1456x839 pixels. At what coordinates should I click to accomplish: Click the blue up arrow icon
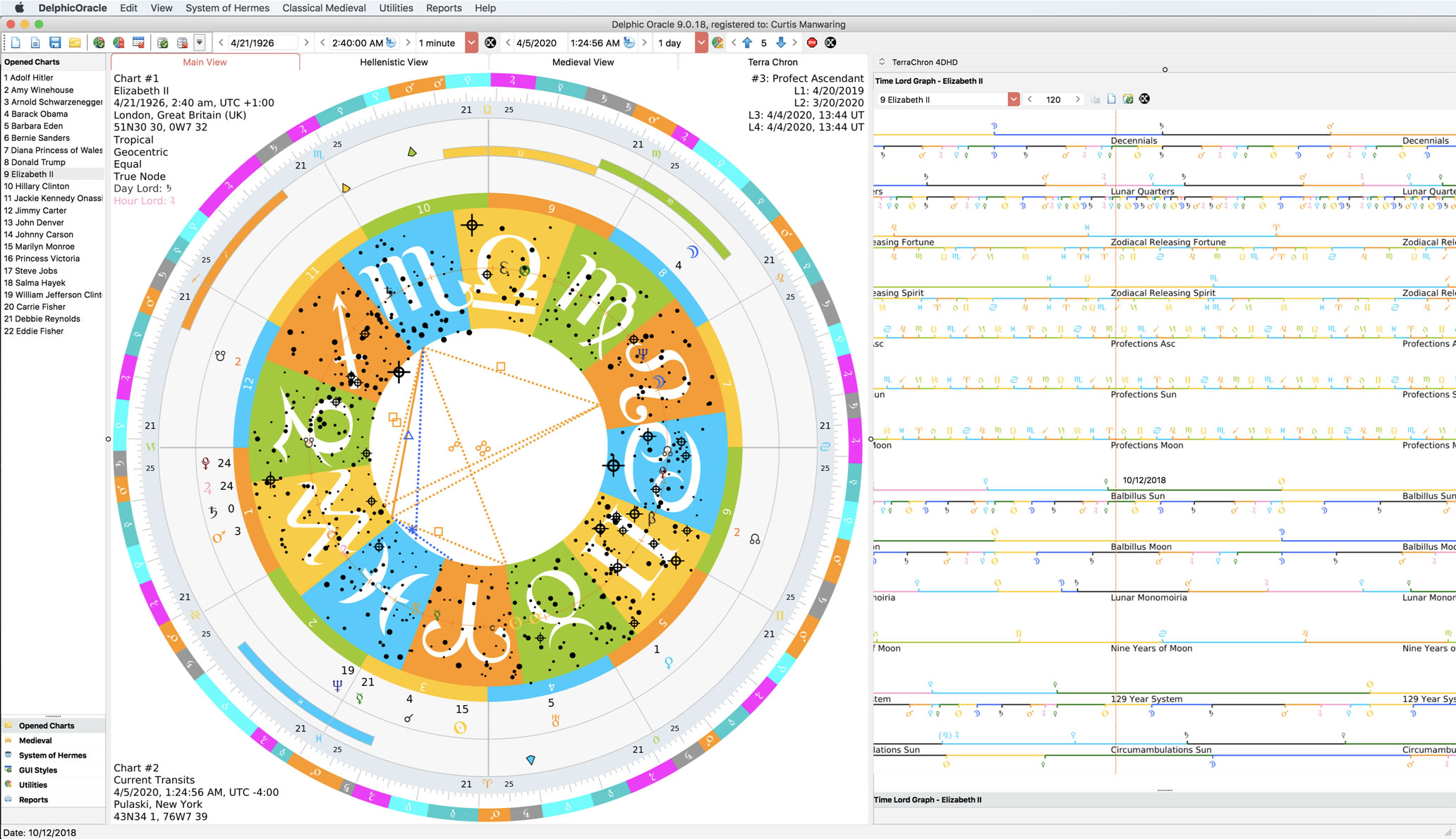click(748, 43)
